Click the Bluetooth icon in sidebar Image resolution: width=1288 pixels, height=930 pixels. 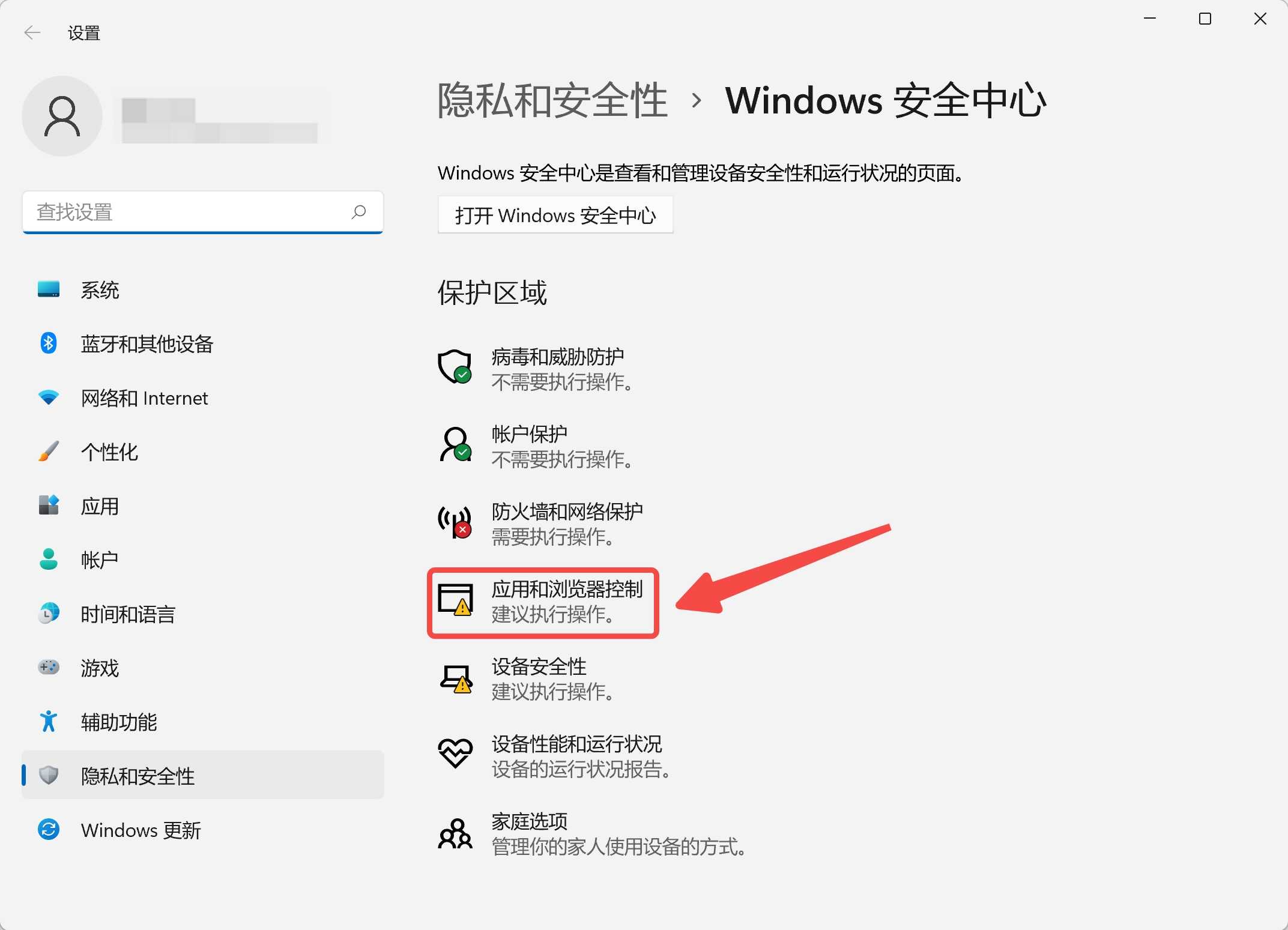(49, 343)
